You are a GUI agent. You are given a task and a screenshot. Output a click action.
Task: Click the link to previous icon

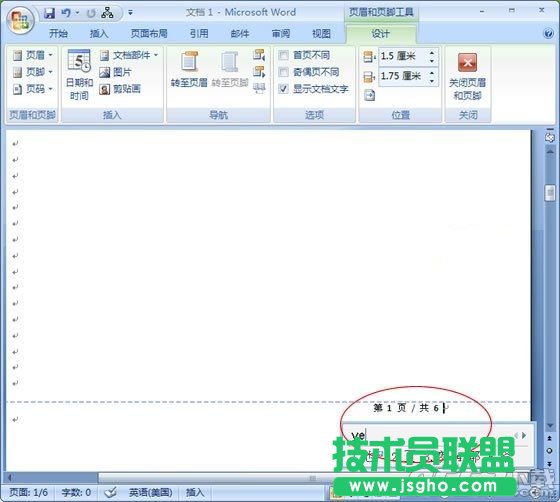click(x=259, y=88)
